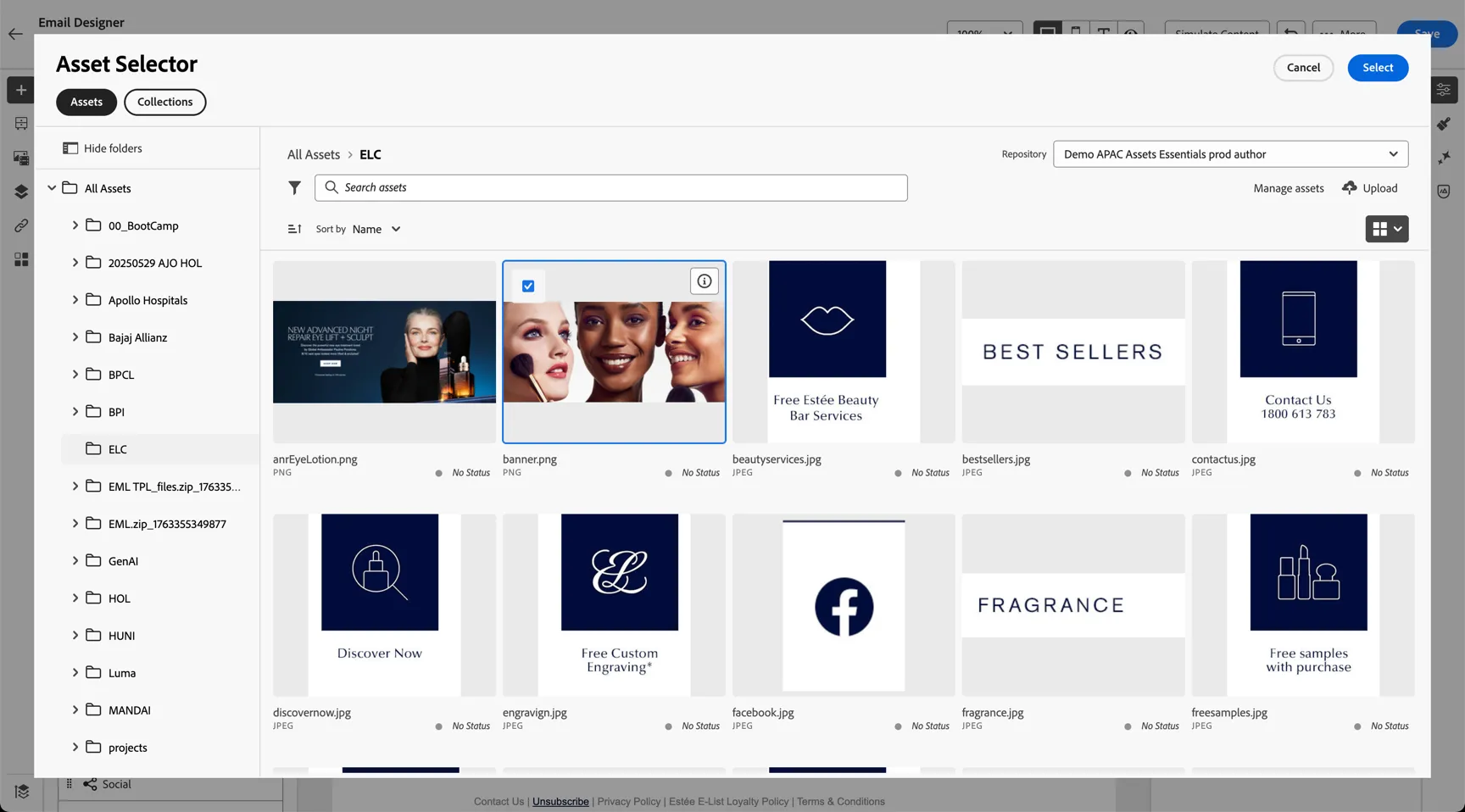Open the Repository dropdown
Image resolution: width=1465 pixels, height=812 pixels.
(x=1230, y=154)
